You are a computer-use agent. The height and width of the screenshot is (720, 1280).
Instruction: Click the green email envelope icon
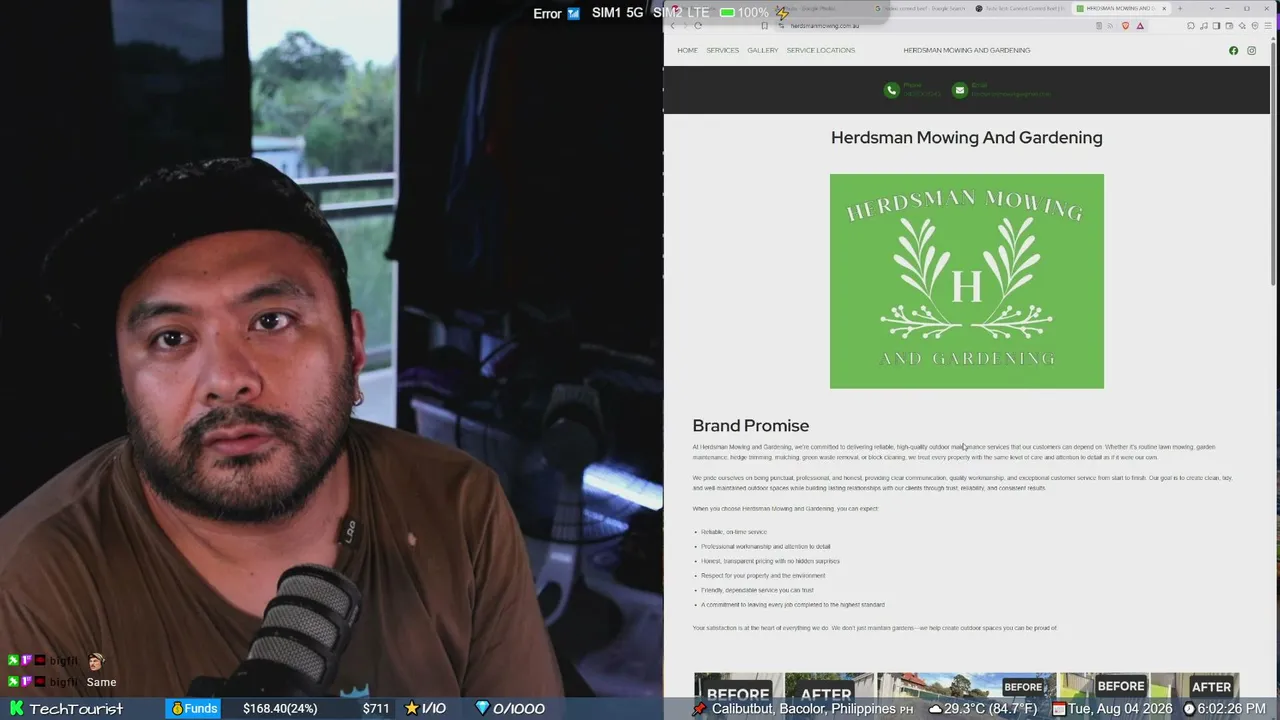point(960,90)
